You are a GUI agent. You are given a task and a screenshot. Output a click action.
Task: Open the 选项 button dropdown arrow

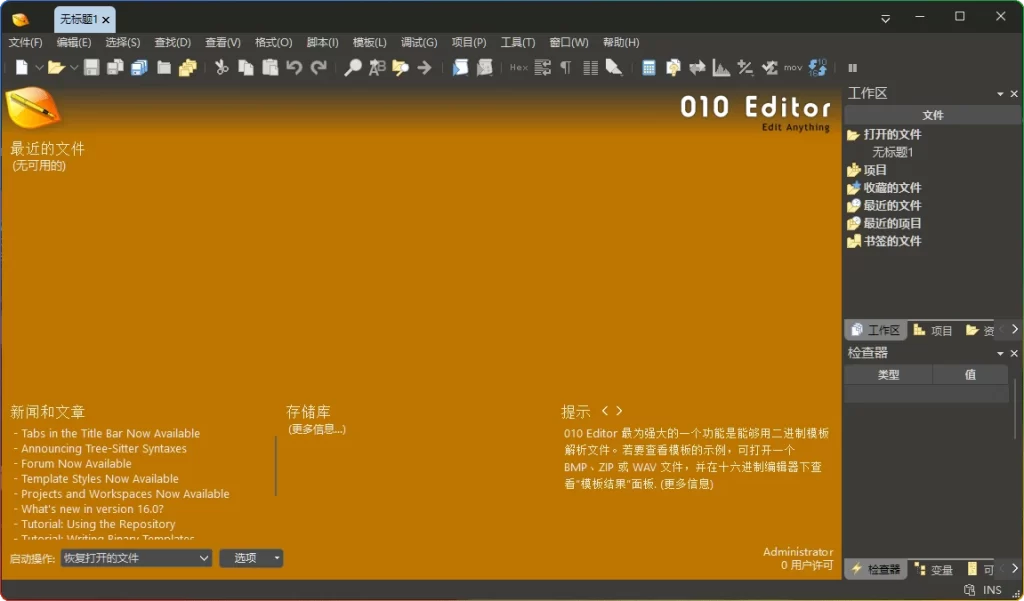click(x=277, y=558)
